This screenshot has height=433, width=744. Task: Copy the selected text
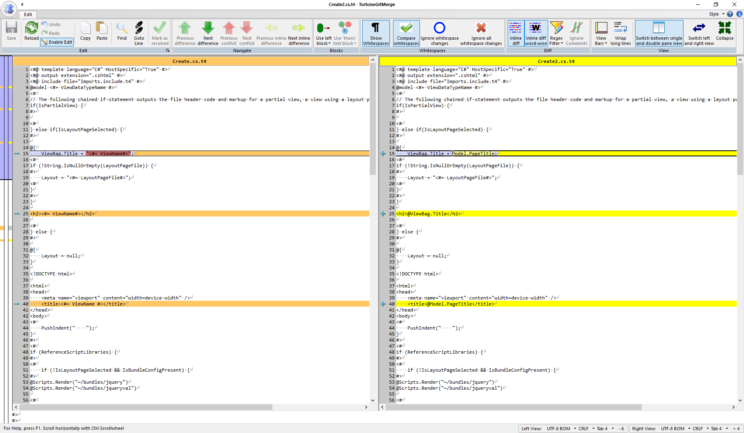point(85,31)
